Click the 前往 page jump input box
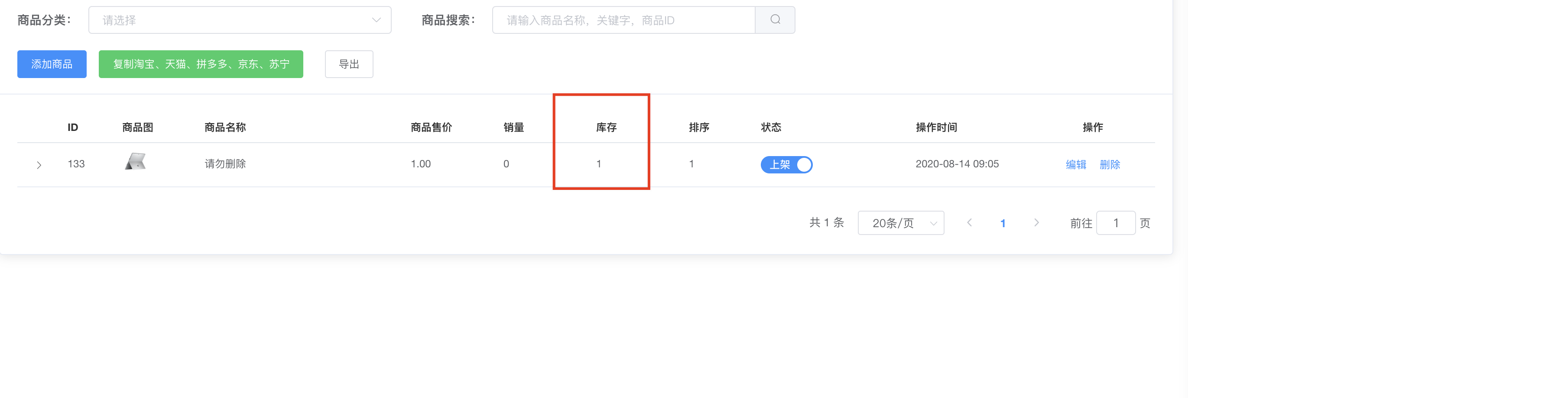 1116,223
